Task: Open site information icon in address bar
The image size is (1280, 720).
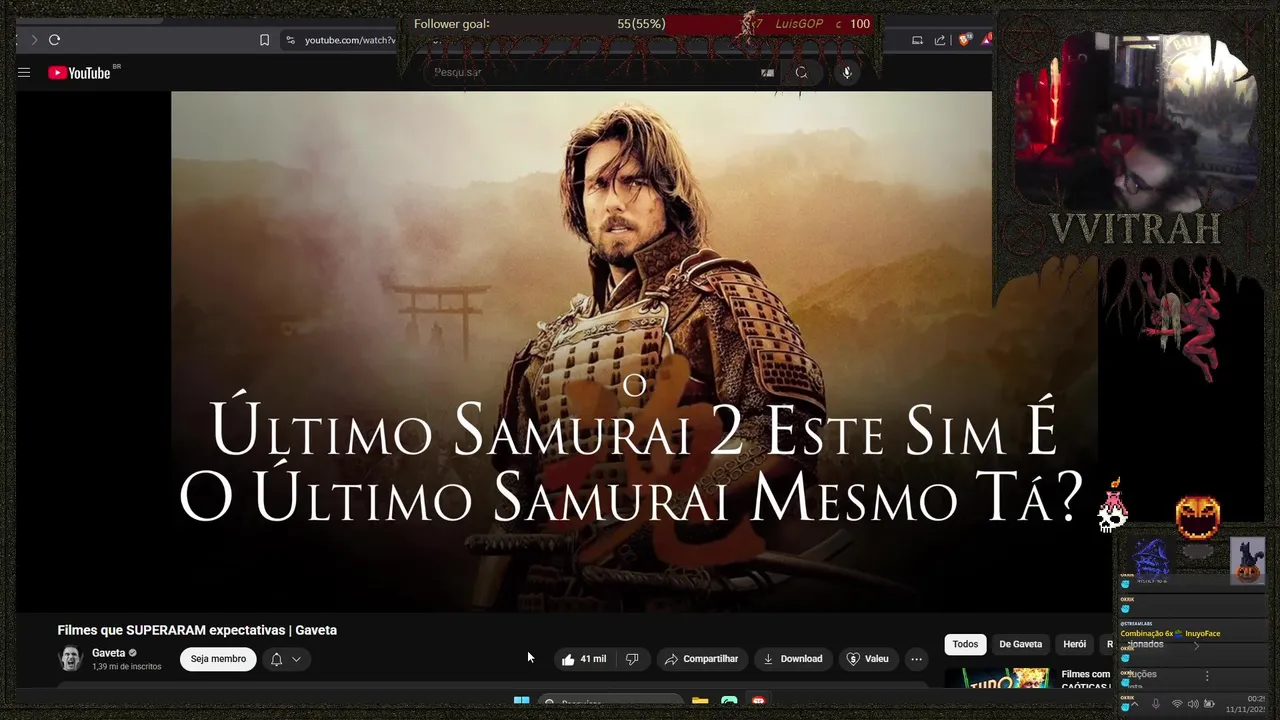Action: point(290,40)
